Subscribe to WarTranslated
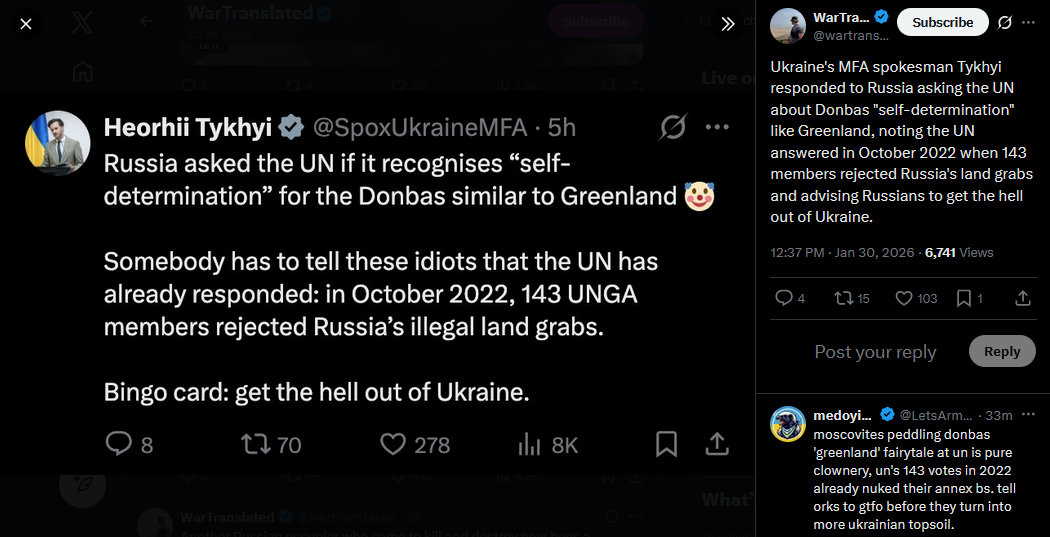The height and width of the screenshot is (537, 1050). coord(942,22)
